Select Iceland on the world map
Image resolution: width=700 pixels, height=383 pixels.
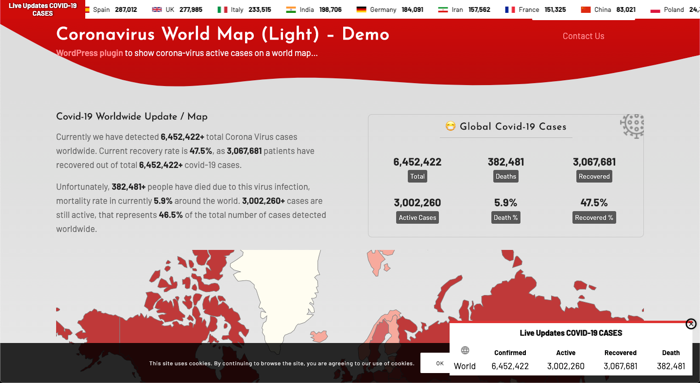coord(319,336)
